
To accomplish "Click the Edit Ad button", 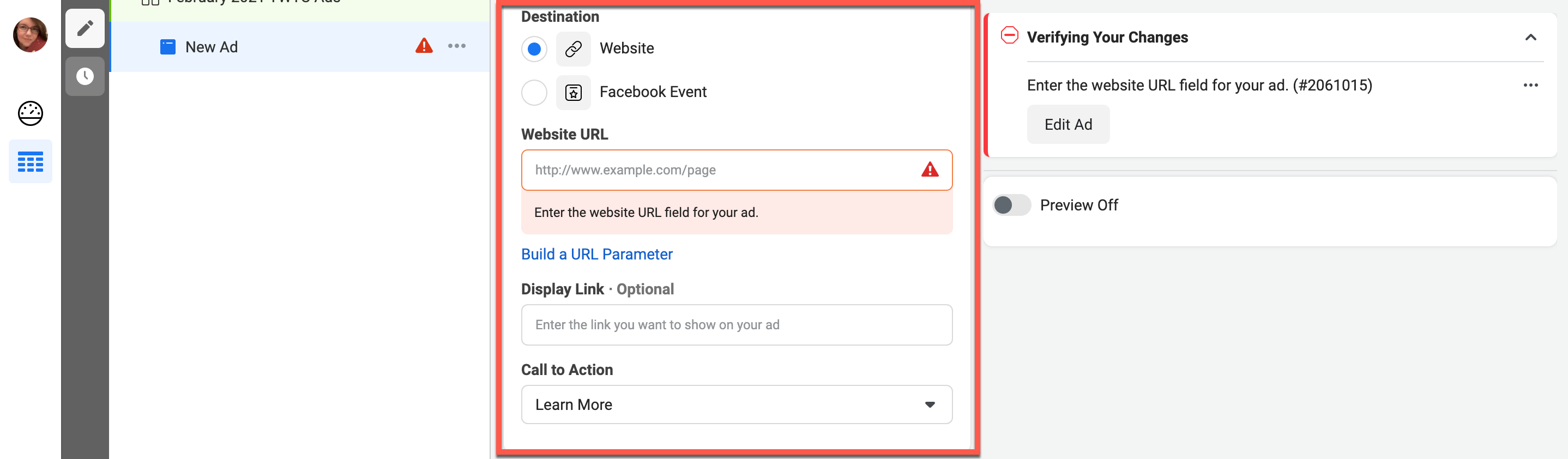I will [x=1068, y=124].
